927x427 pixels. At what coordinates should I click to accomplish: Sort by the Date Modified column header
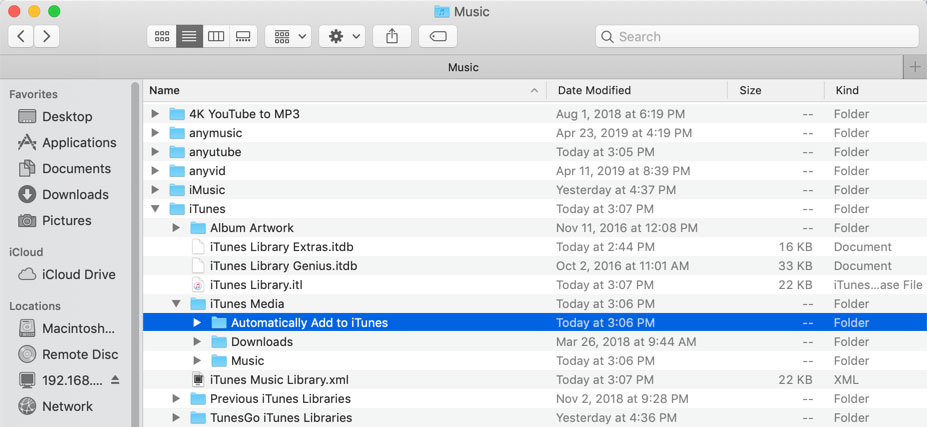(x=637, y=90)
